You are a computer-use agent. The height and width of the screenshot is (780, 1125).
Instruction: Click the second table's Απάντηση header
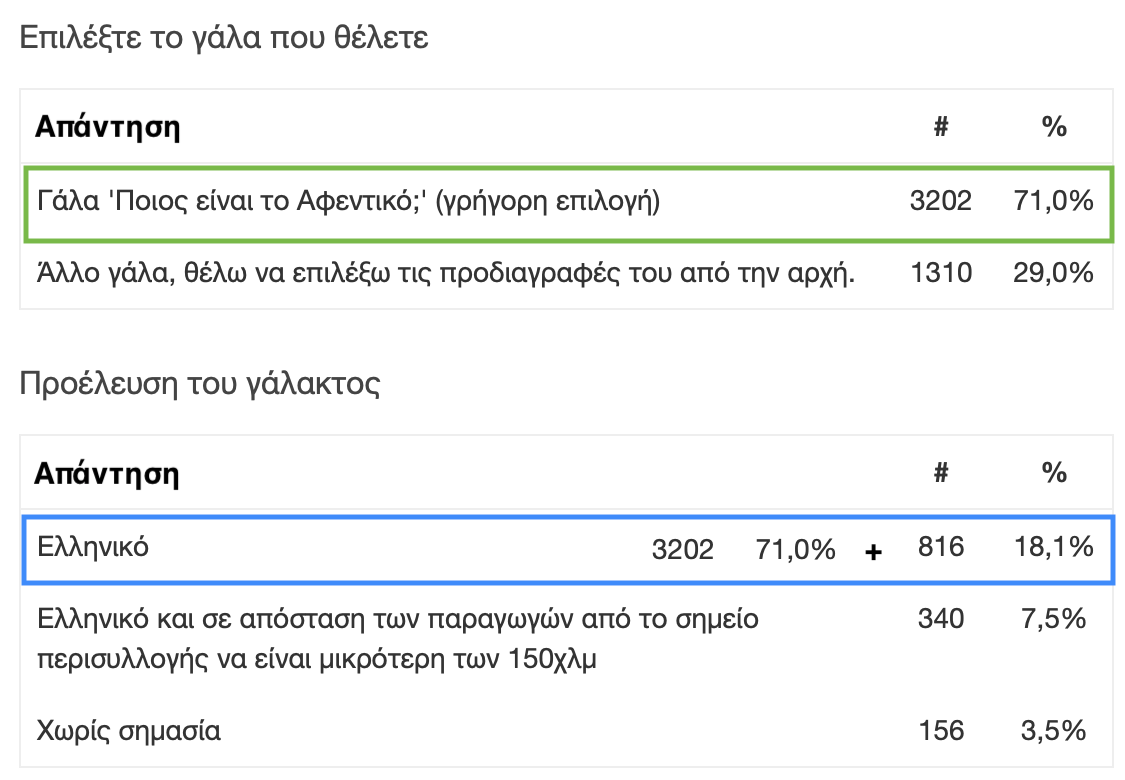tap(107, 474)
